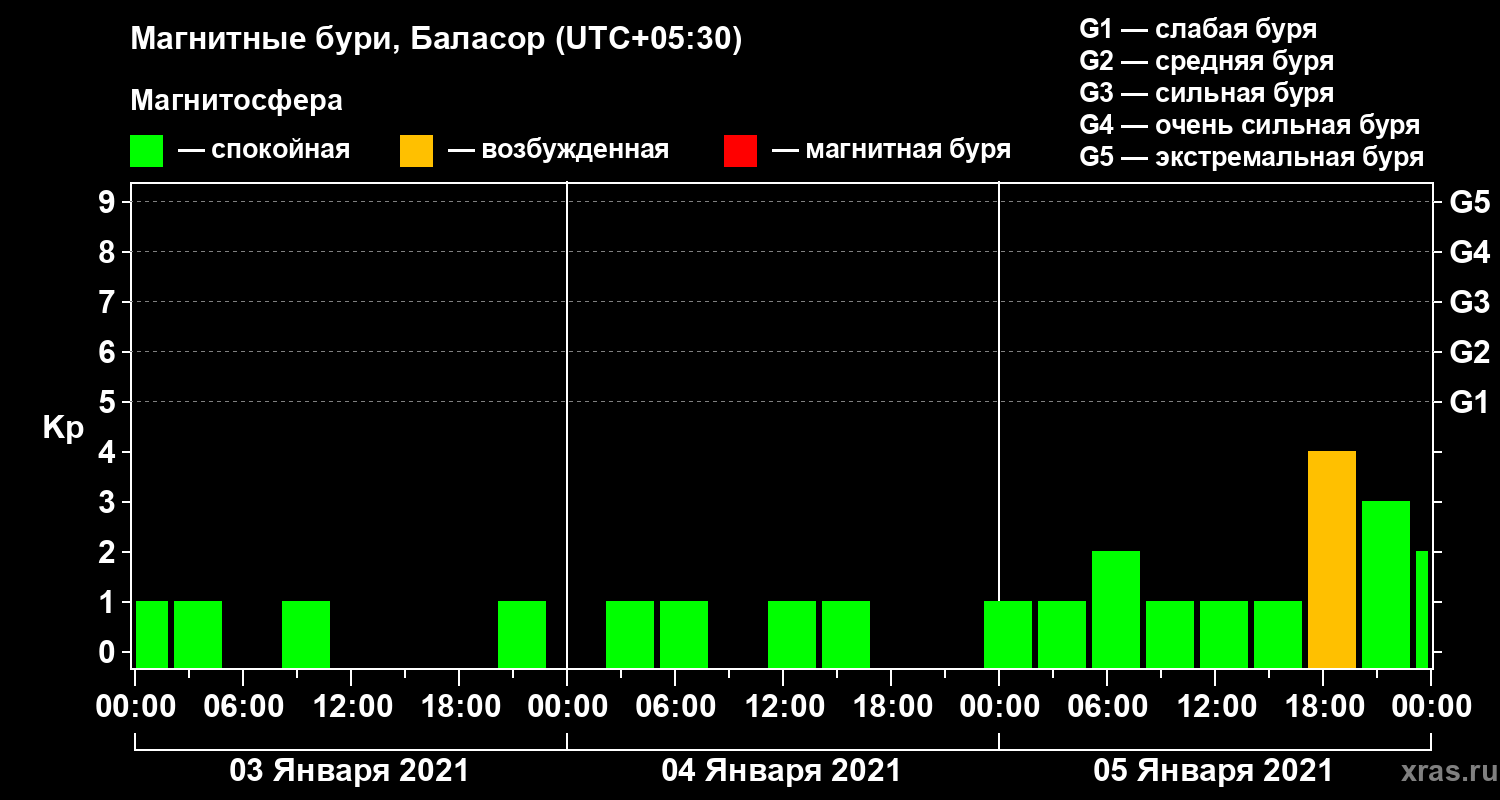Click 'G5 — экстремальная буря' legend line
This screenshot has height=800, width=1500.
tap(1252, 157)
